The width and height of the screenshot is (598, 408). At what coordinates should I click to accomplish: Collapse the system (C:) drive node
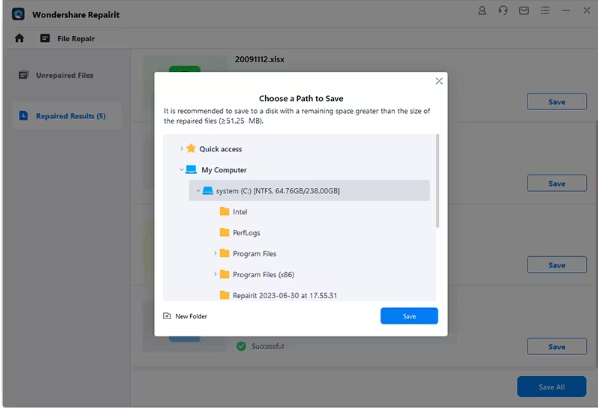198,191
